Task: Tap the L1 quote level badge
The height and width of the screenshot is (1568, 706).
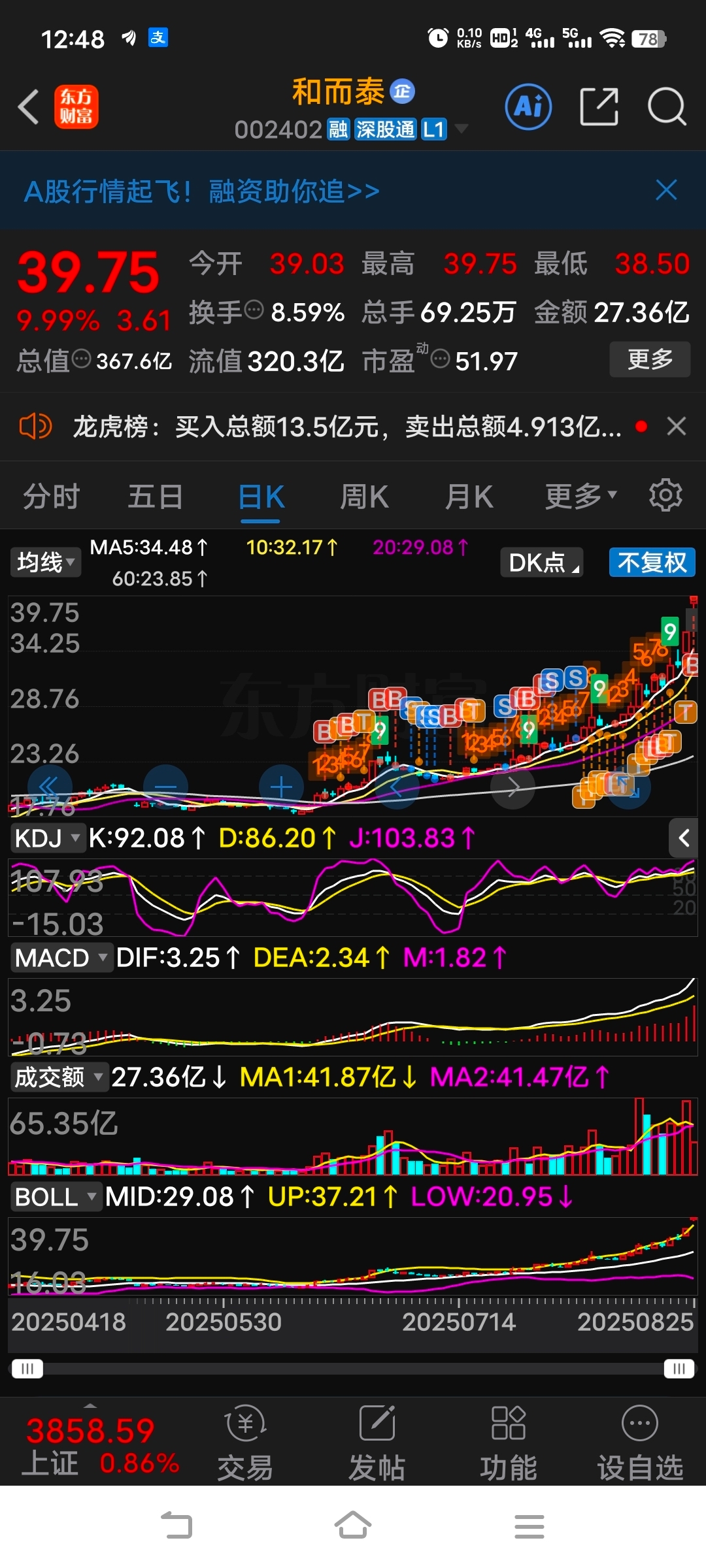Action: pyautogui.click(x=434, y=129)
